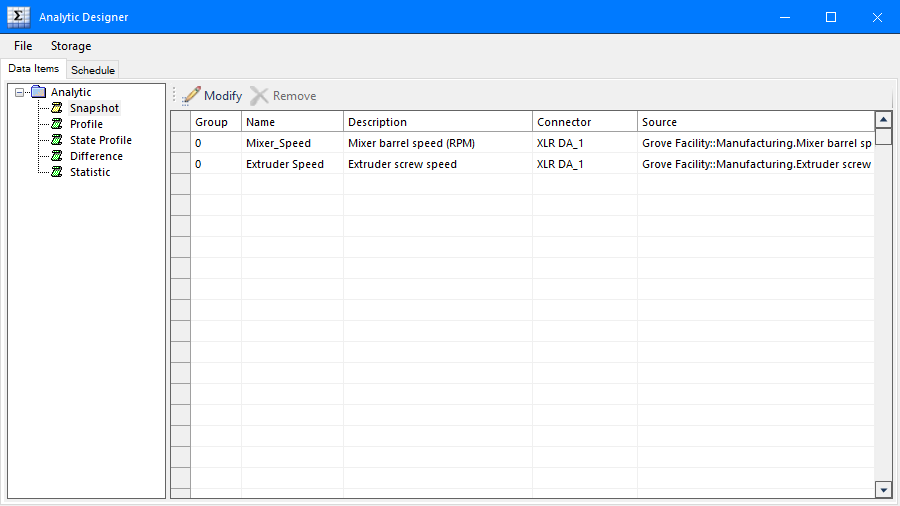
Task: Click the Mixer_Speed name cell
Action: pyautogui.click(x=292, y=143)
